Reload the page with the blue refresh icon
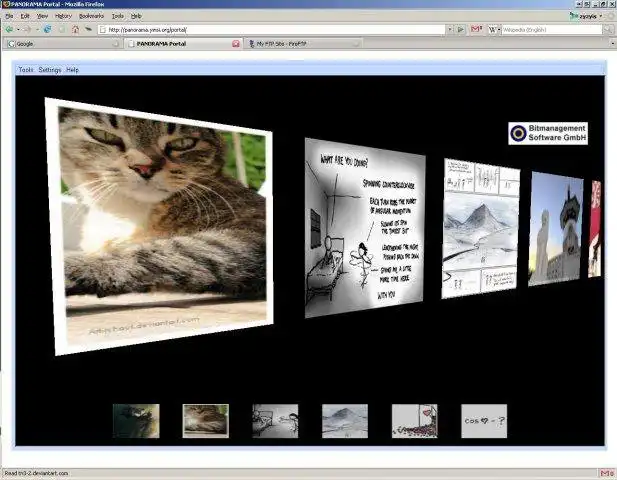Viewport: 617px width, 480px height. point(47,30)
